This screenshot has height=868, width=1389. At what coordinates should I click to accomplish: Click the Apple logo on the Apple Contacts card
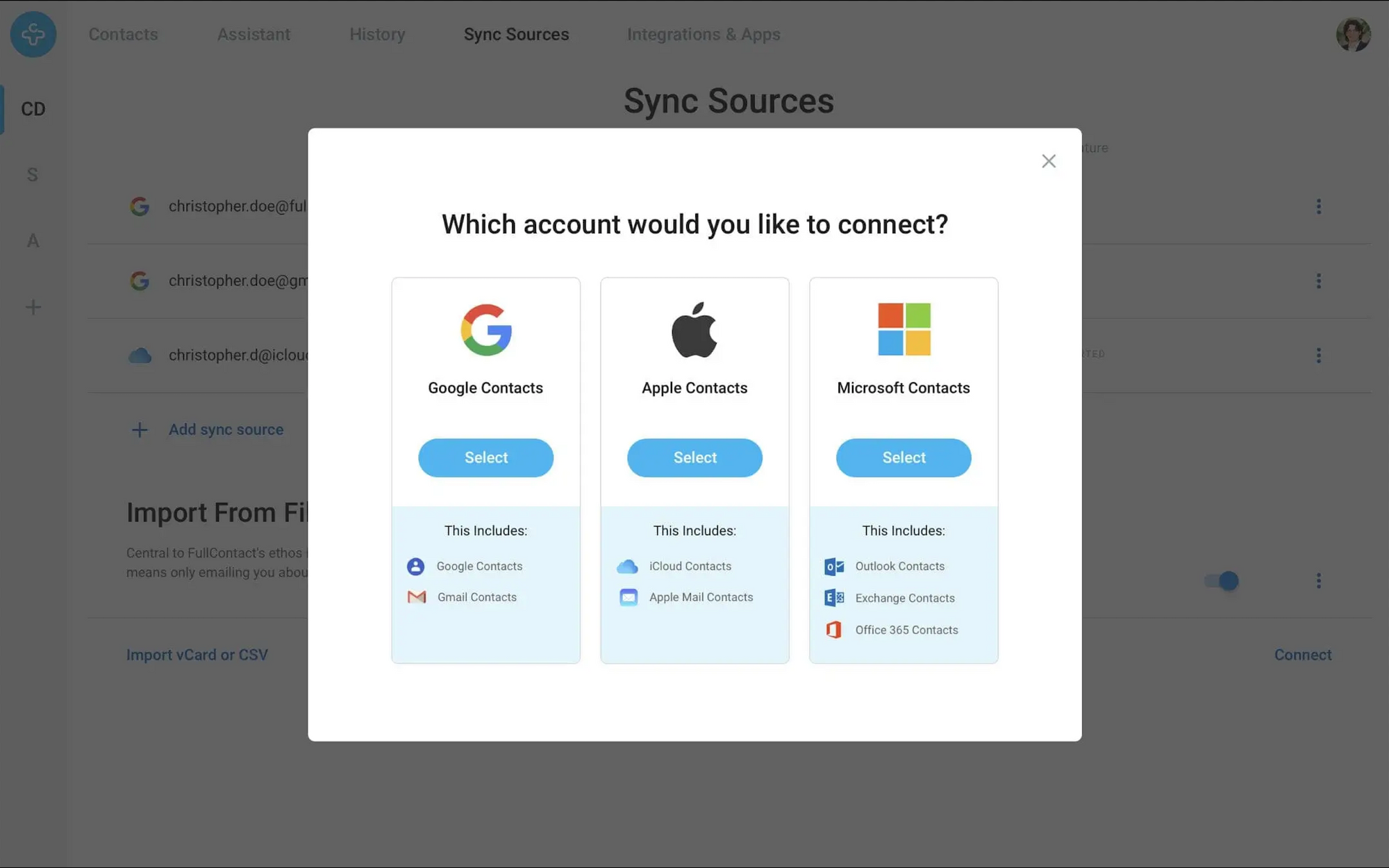(694, 331)
